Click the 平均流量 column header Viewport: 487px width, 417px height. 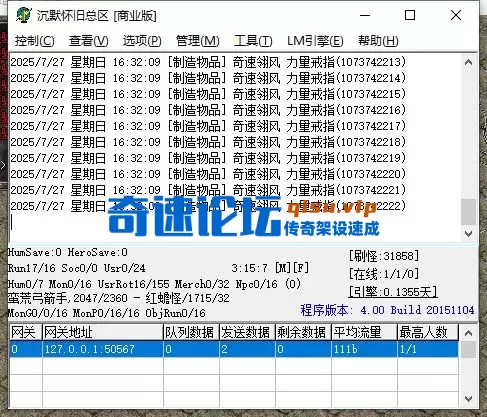(x=364, y=332)
